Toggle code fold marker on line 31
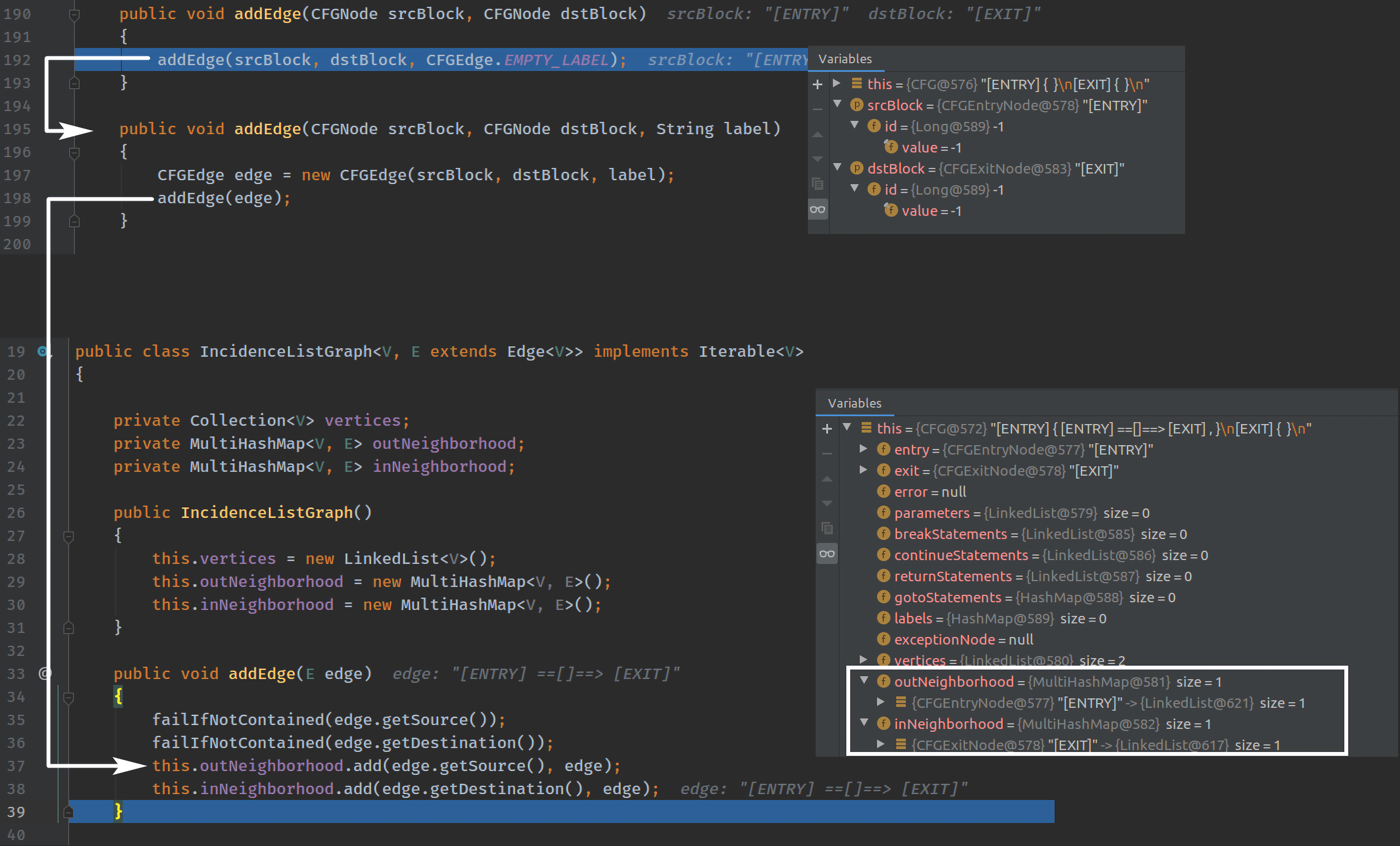 tap(68, 627)
